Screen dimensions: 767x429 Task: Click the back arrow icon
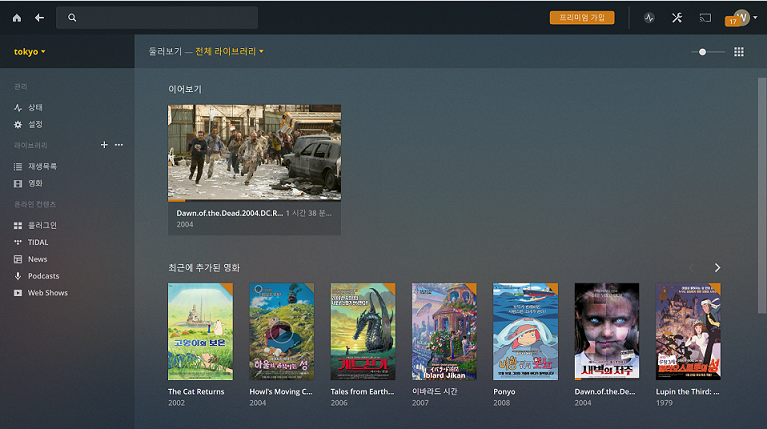[x=39, y=18]
